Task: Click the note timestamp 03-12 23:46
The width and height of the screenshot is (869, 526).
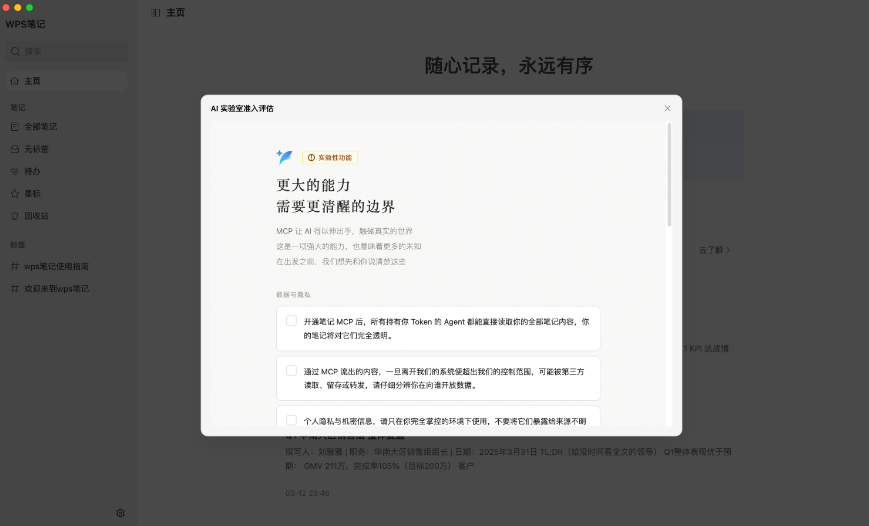Action: point(307,493)
